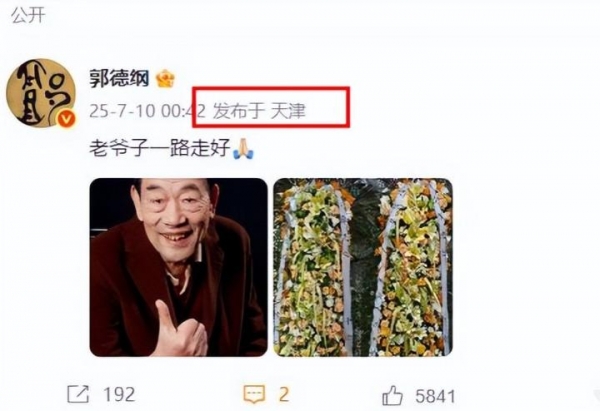
Task: Click the like count 5841
Action: (x=435, y=396)
